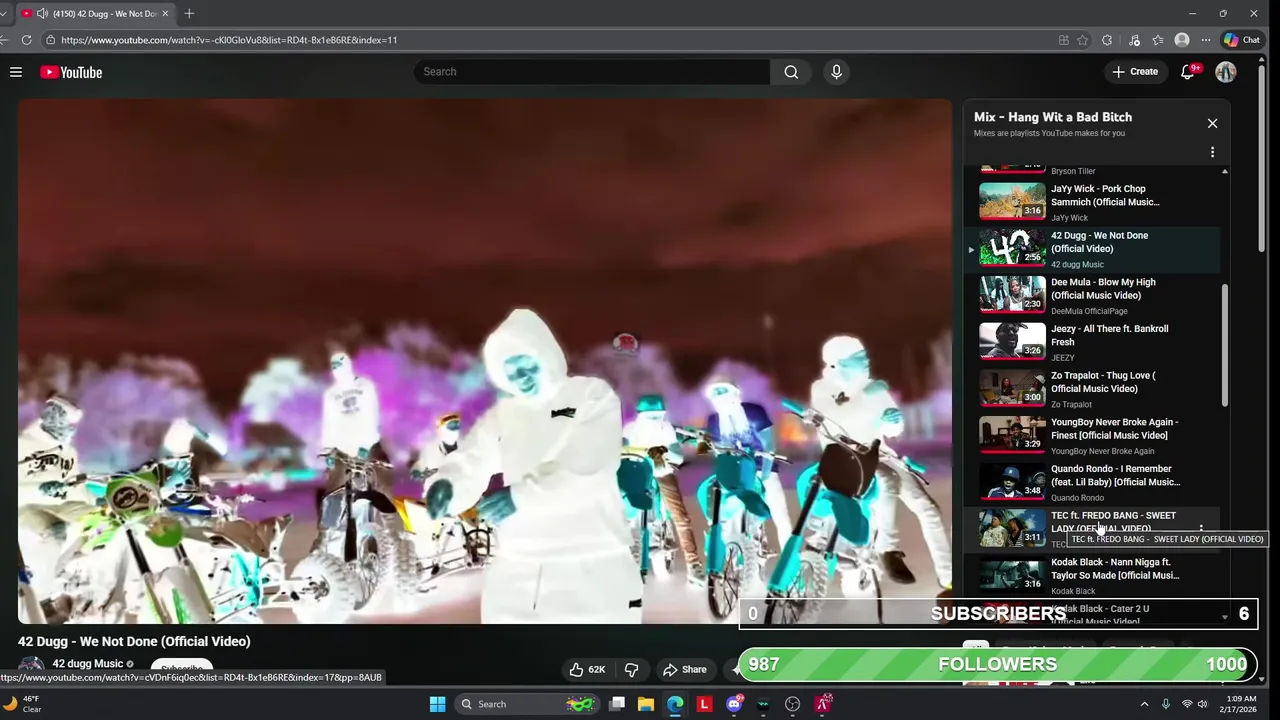Screen dimensions: 1280x720
Task: Open the Mix playlist options menu
Action: pos(1212,152)
